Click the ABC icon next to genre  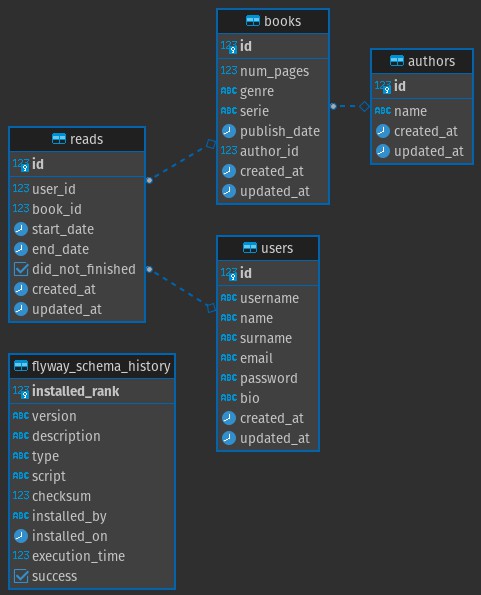(x=229, y=91)
